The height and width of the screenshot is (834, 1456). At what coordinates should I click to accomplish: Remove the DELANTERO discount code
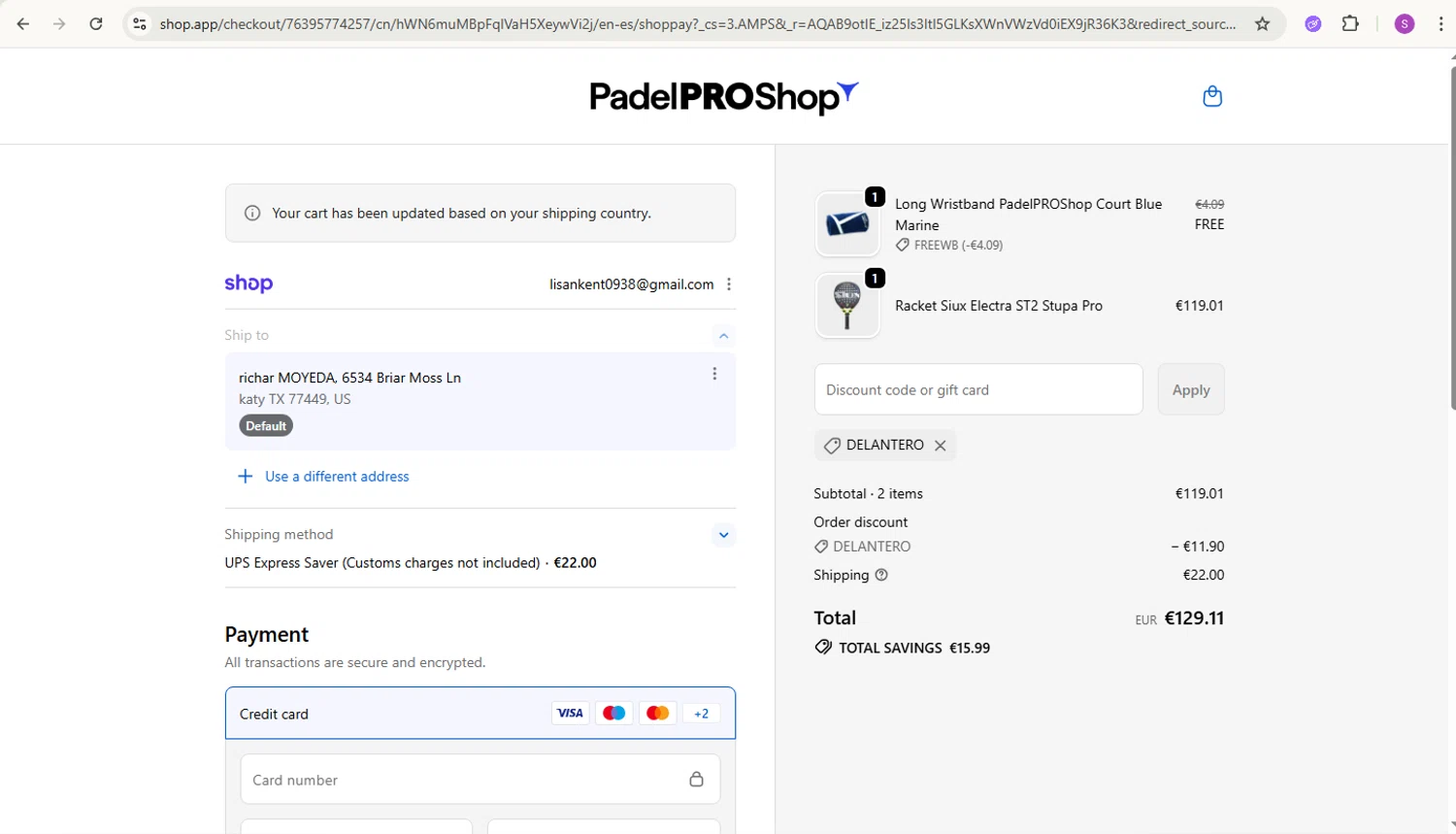940,446
